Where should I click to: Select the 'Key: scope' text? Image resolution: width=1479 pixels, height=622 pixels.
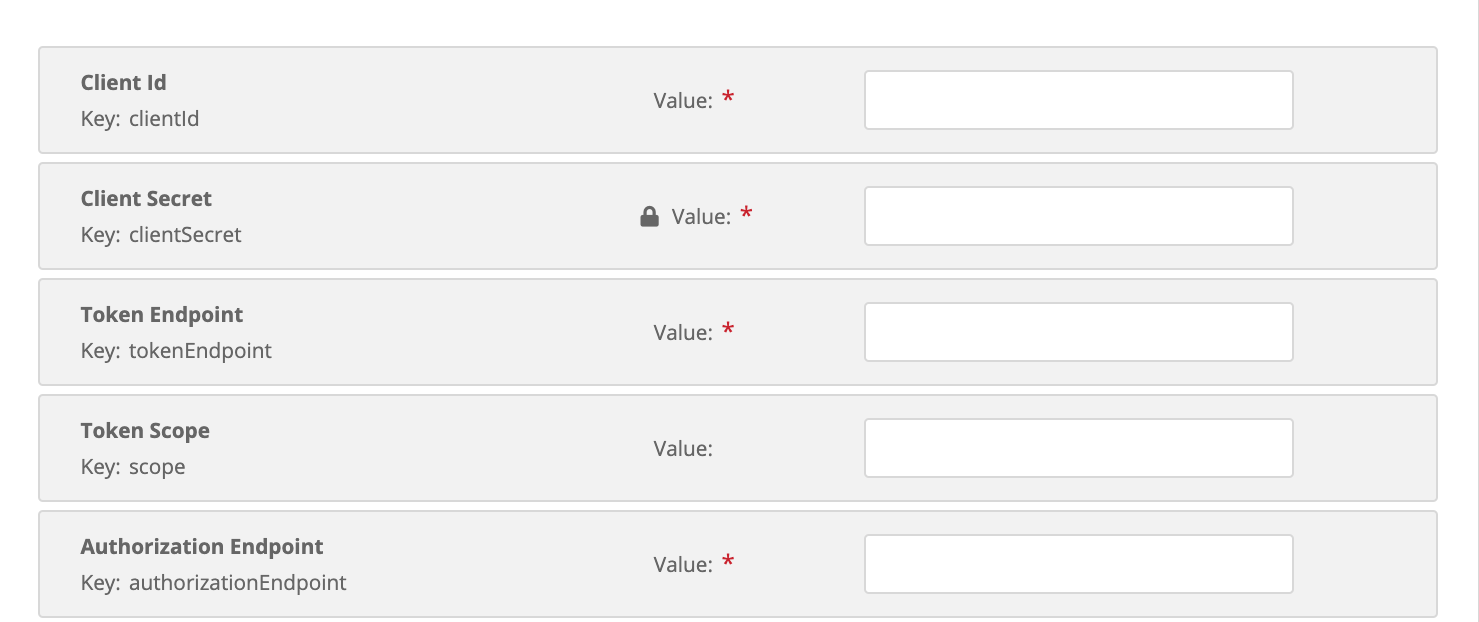[x=133, y=467]
